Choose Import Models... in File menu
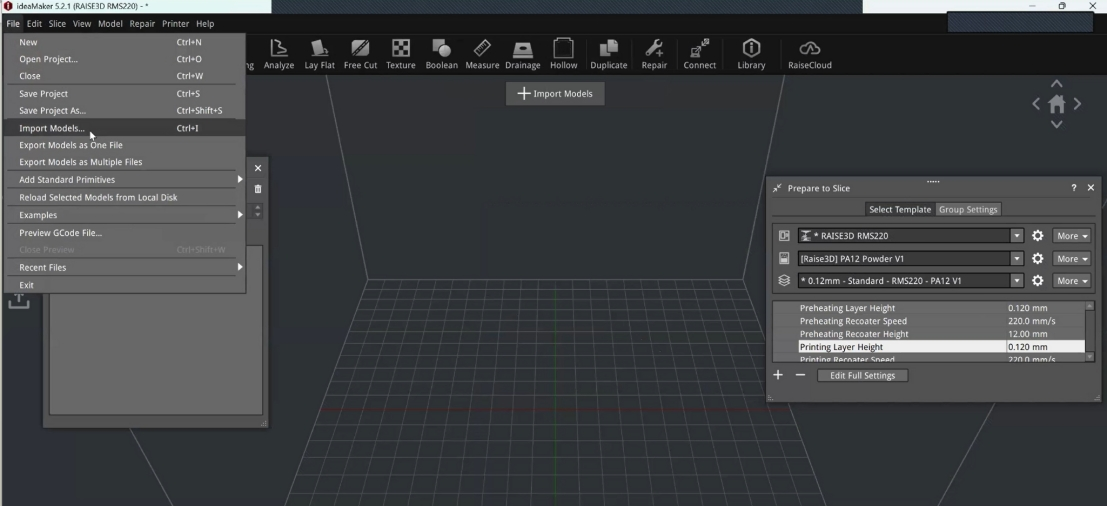Image resolution: width=1107 pixels, height=506 pixels. (125, 128)
